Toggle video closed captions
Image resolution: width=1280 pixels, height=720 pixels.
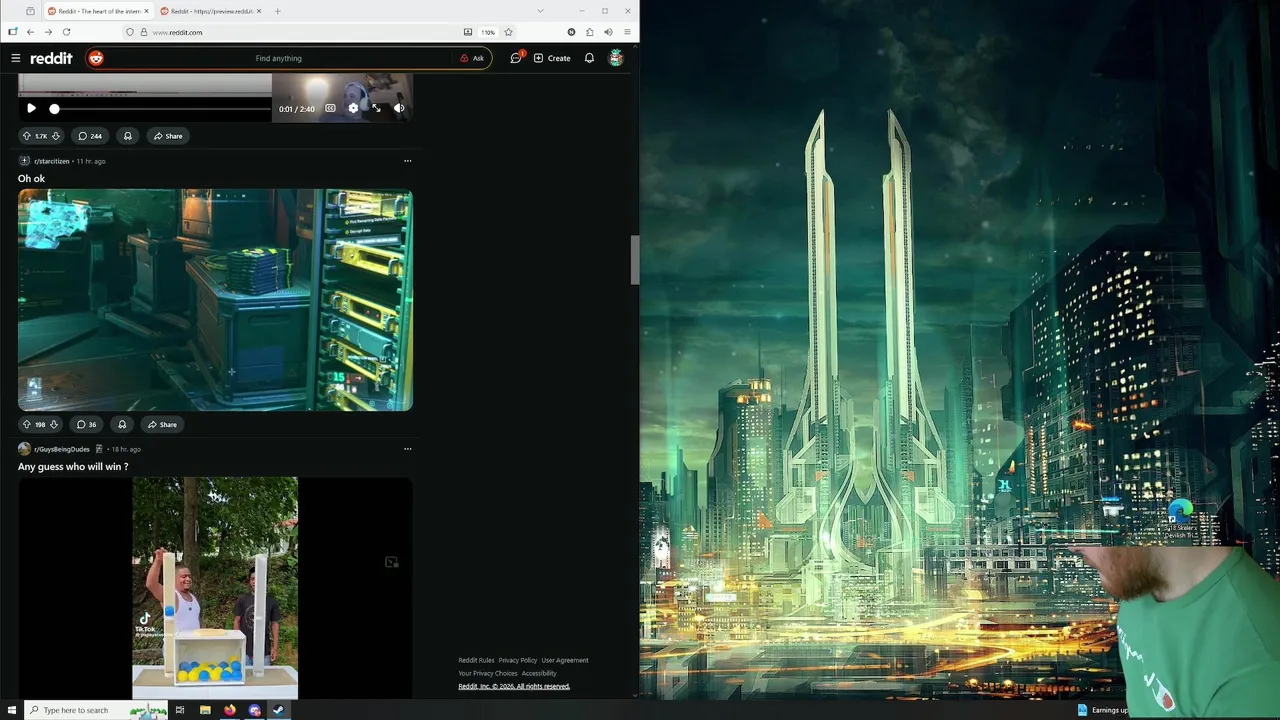click(330, 108)
